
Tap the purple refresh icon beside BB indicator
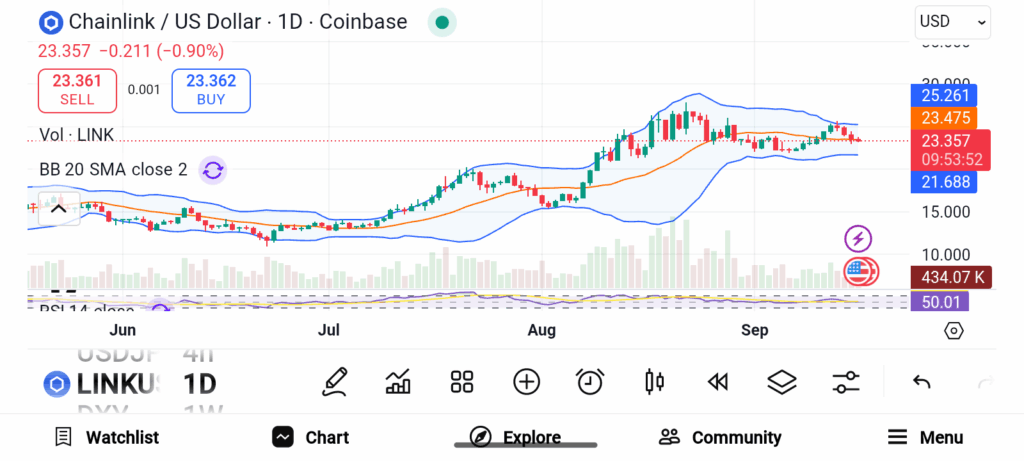[212, 171]
